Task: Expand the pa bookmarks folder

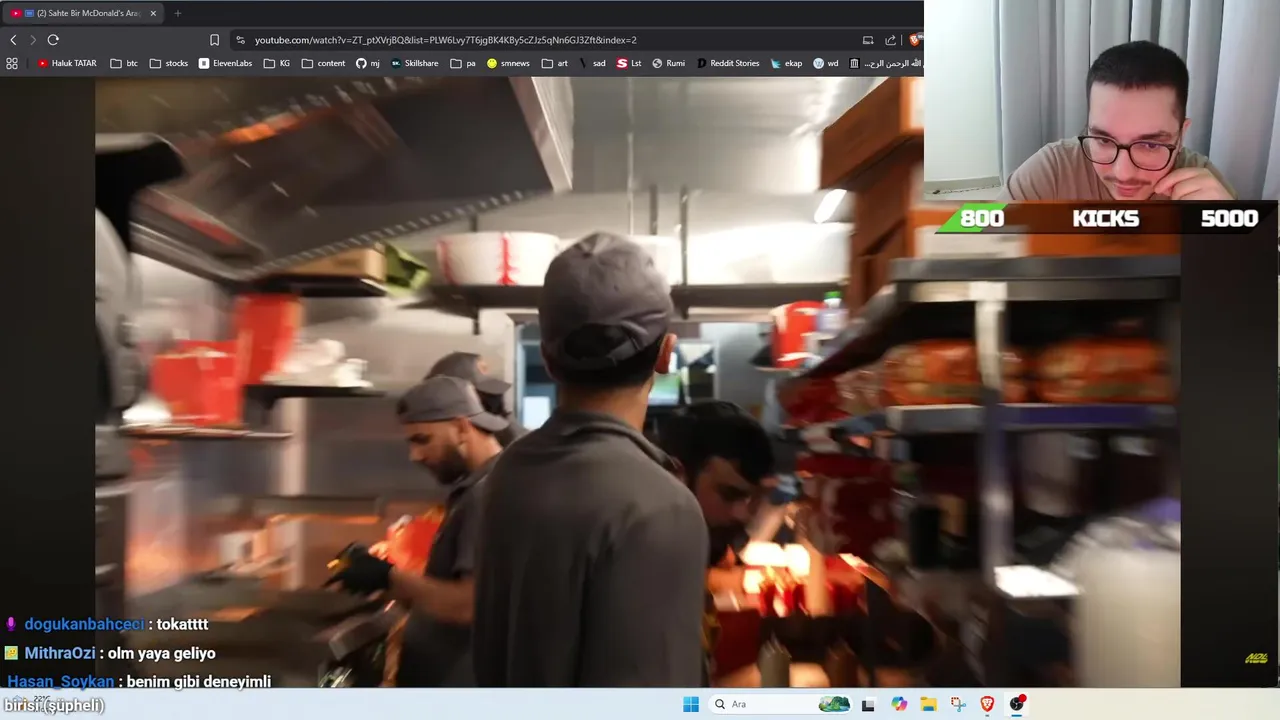Action: coord(463,63)
